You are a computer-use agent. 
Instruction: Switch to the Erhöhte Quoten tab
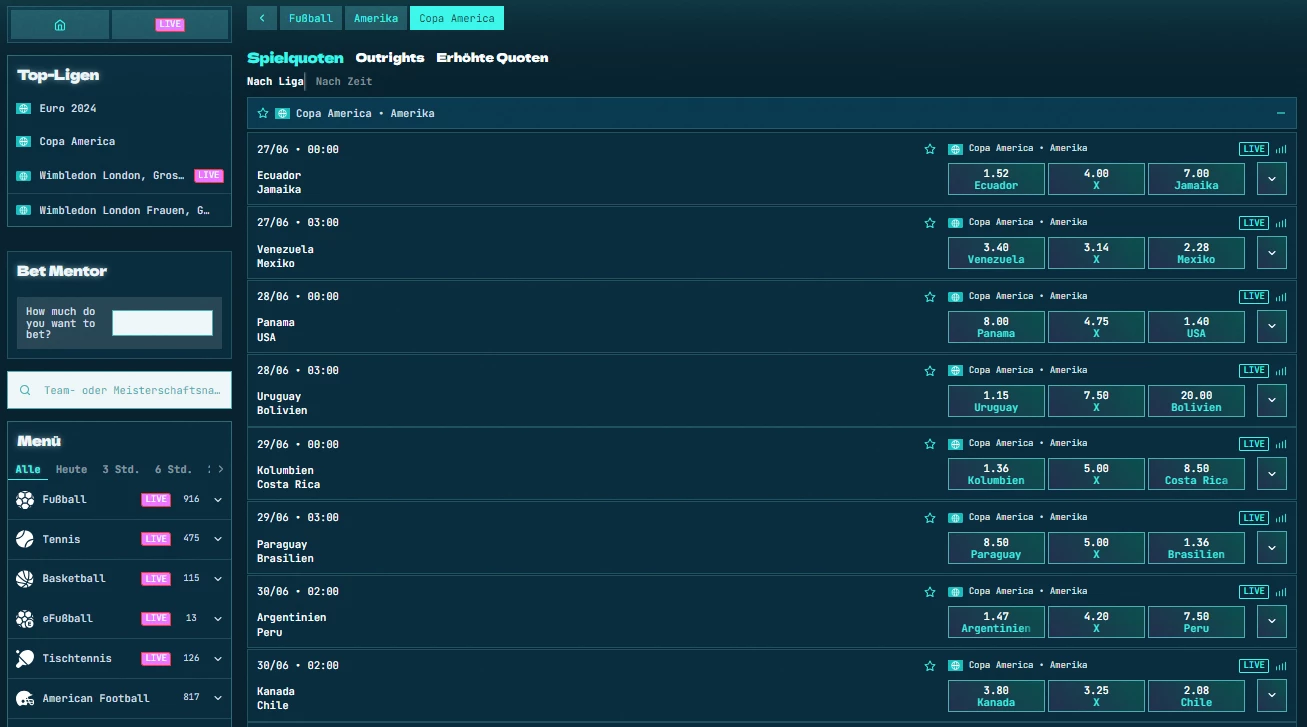(x=492, y=58)
